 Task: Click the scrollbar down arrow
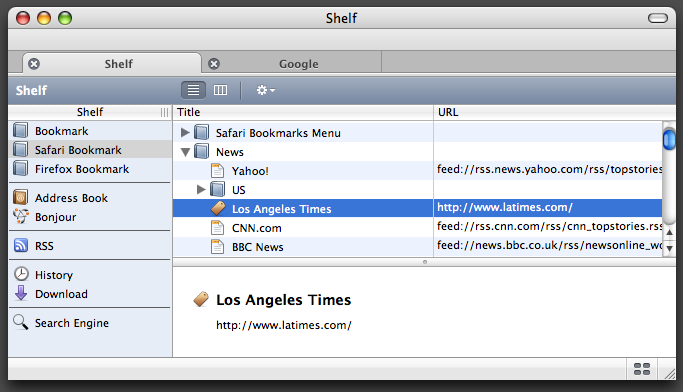point(669,248)
